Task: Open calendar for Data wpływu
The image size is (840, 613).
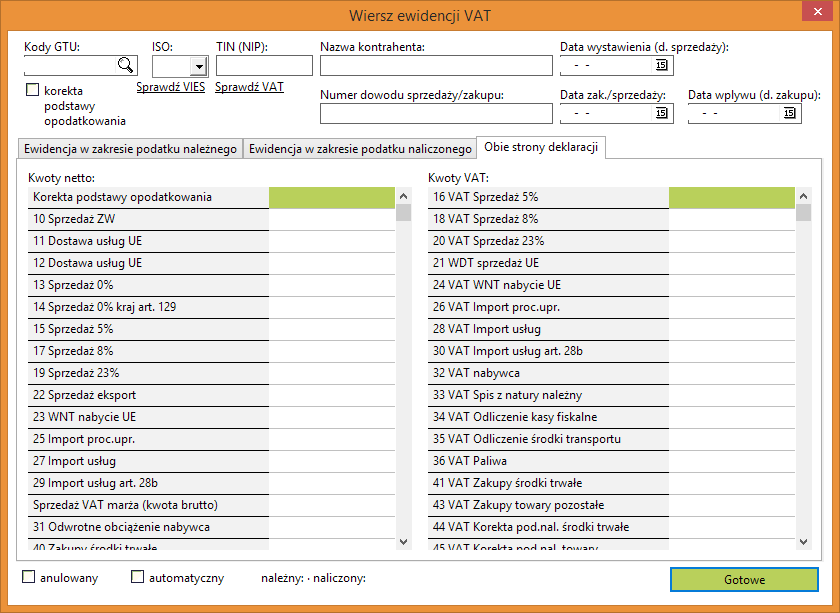Action: [x=789, y=113]
